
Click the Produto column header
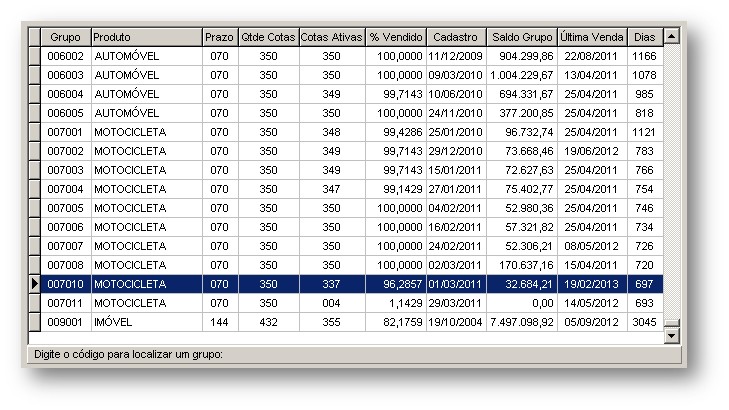(x=146, y=37)
